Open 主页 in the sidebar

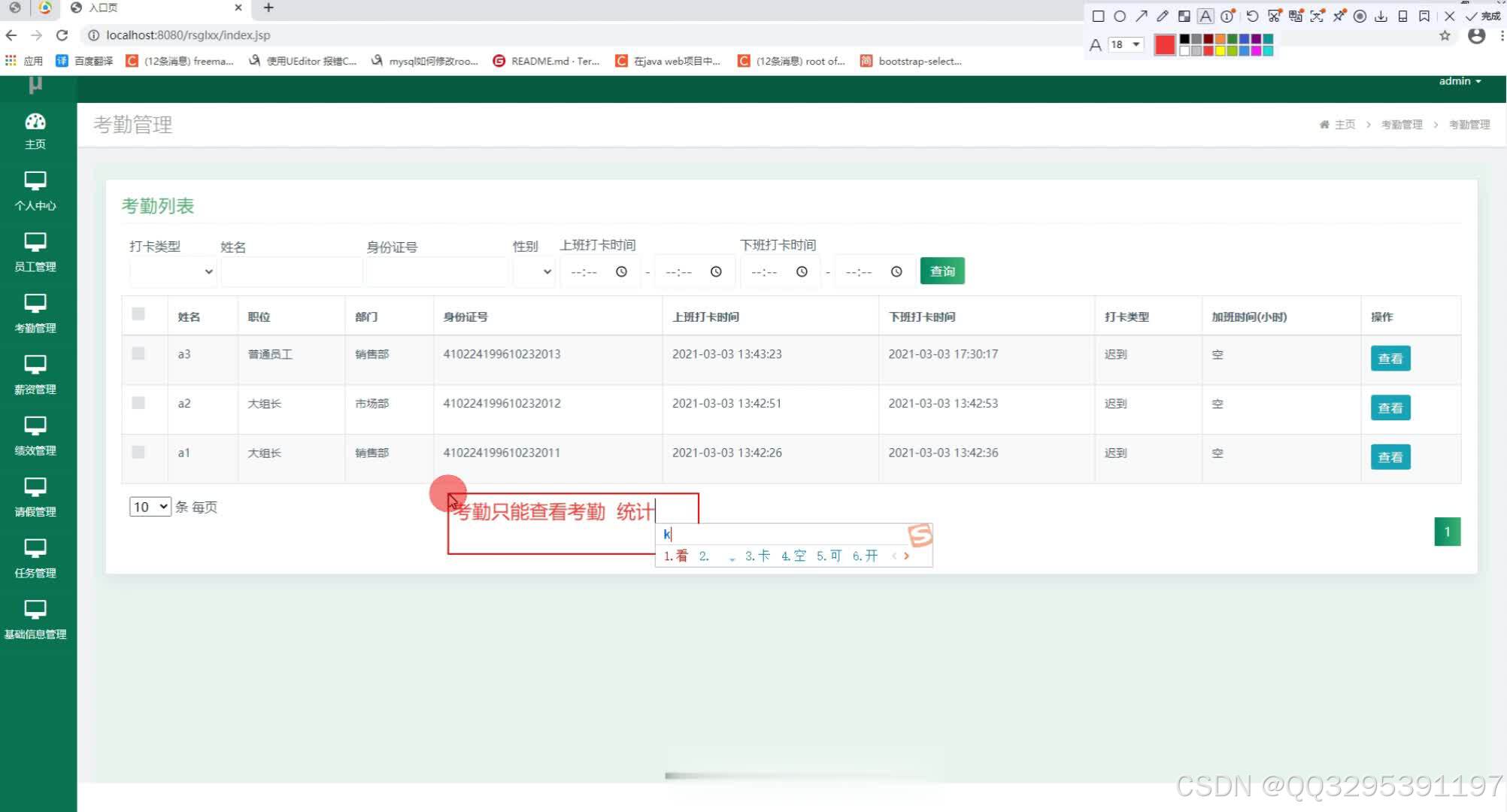pos(35,131)
